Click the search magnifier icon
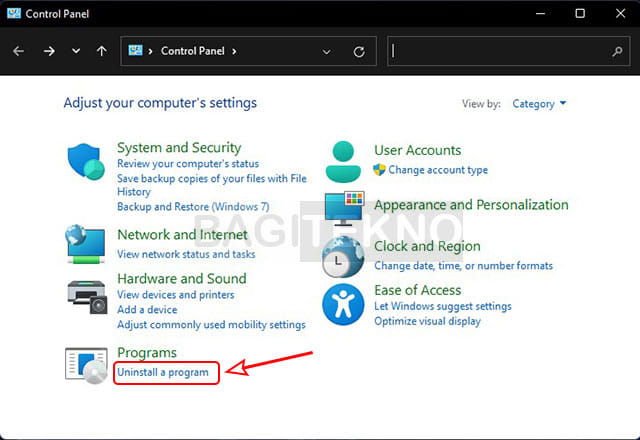The height and width of the screenshot is (440, 640). tap(618, 51)
